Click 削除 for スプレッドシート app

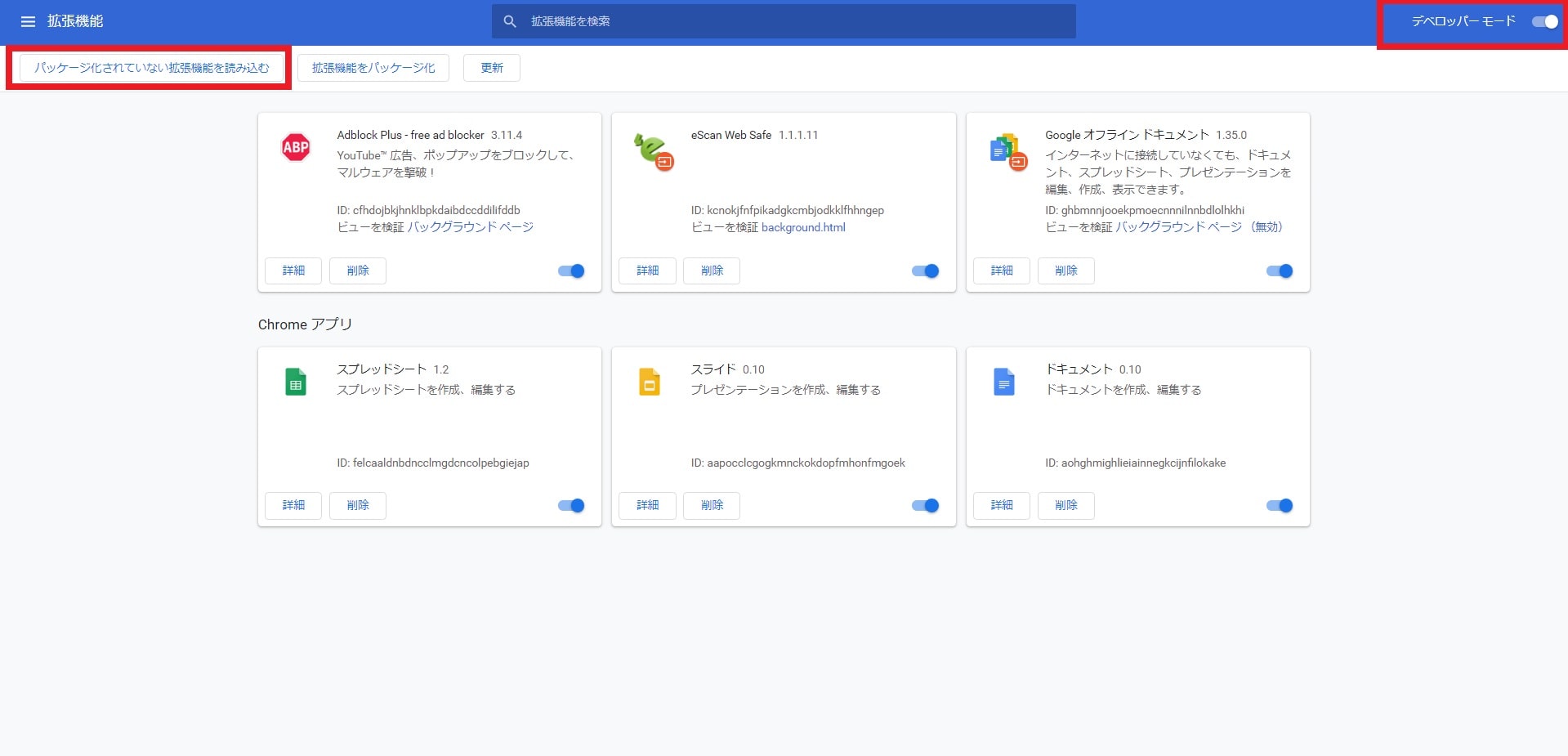tap(358, 505)
